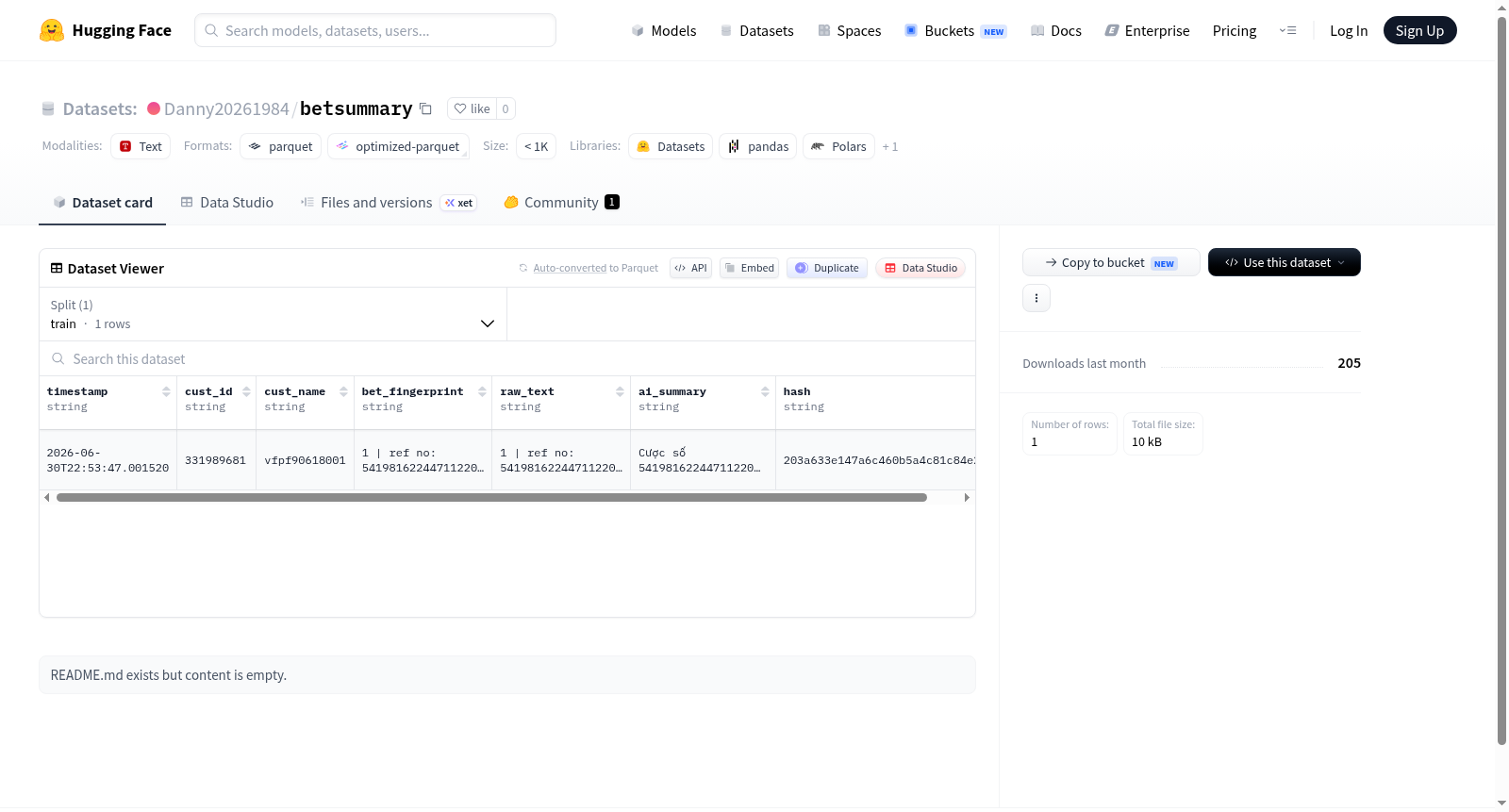1509x812 pixels.
Task: Open the Danny20261984 profile link
Action: pyautogui.click(x=226, y=108)
